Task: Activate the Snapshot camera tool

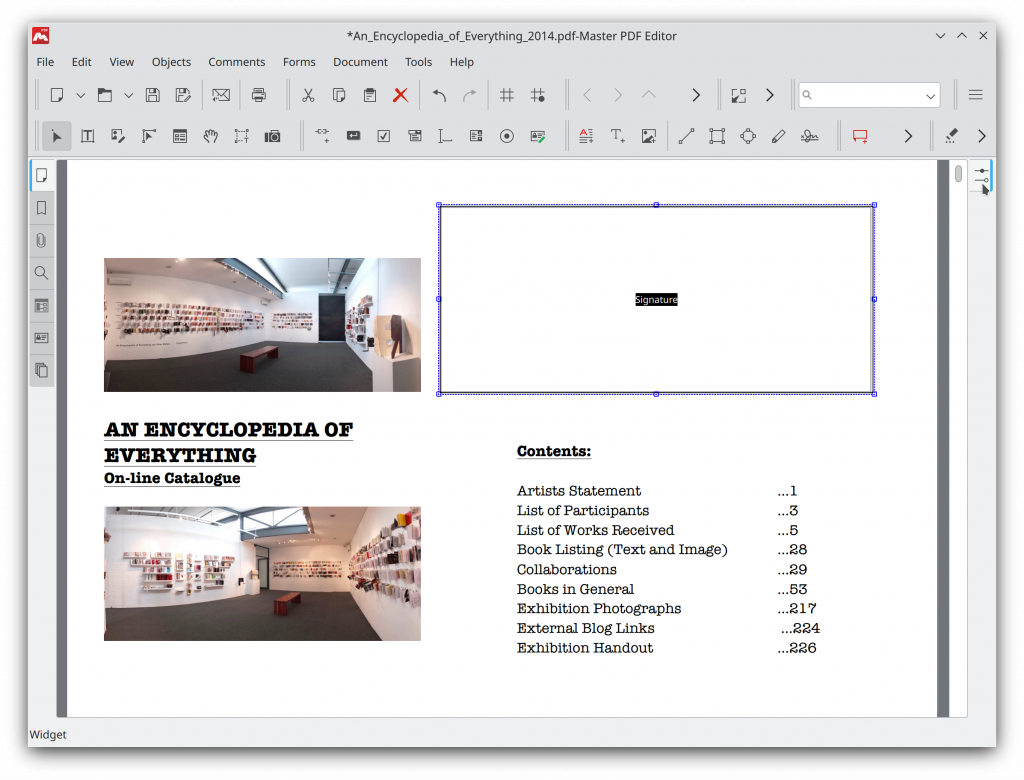Action: pos(272,135)
